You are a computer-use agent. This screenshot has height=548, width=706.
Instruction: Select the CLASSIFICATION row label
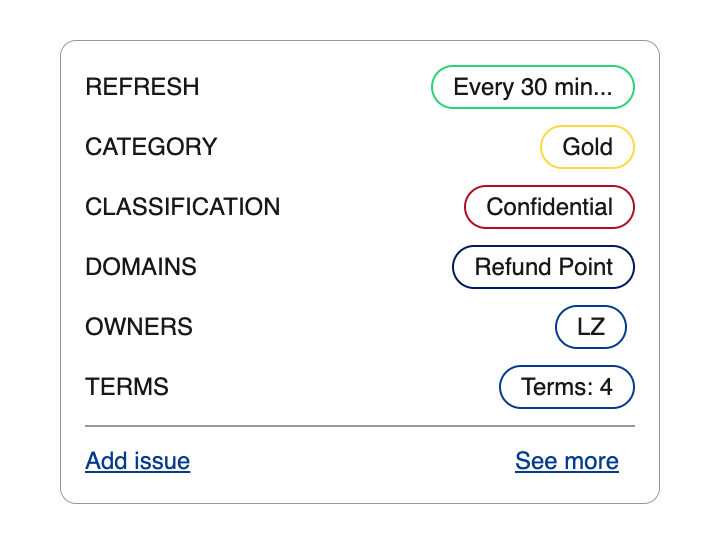(182, 207)
